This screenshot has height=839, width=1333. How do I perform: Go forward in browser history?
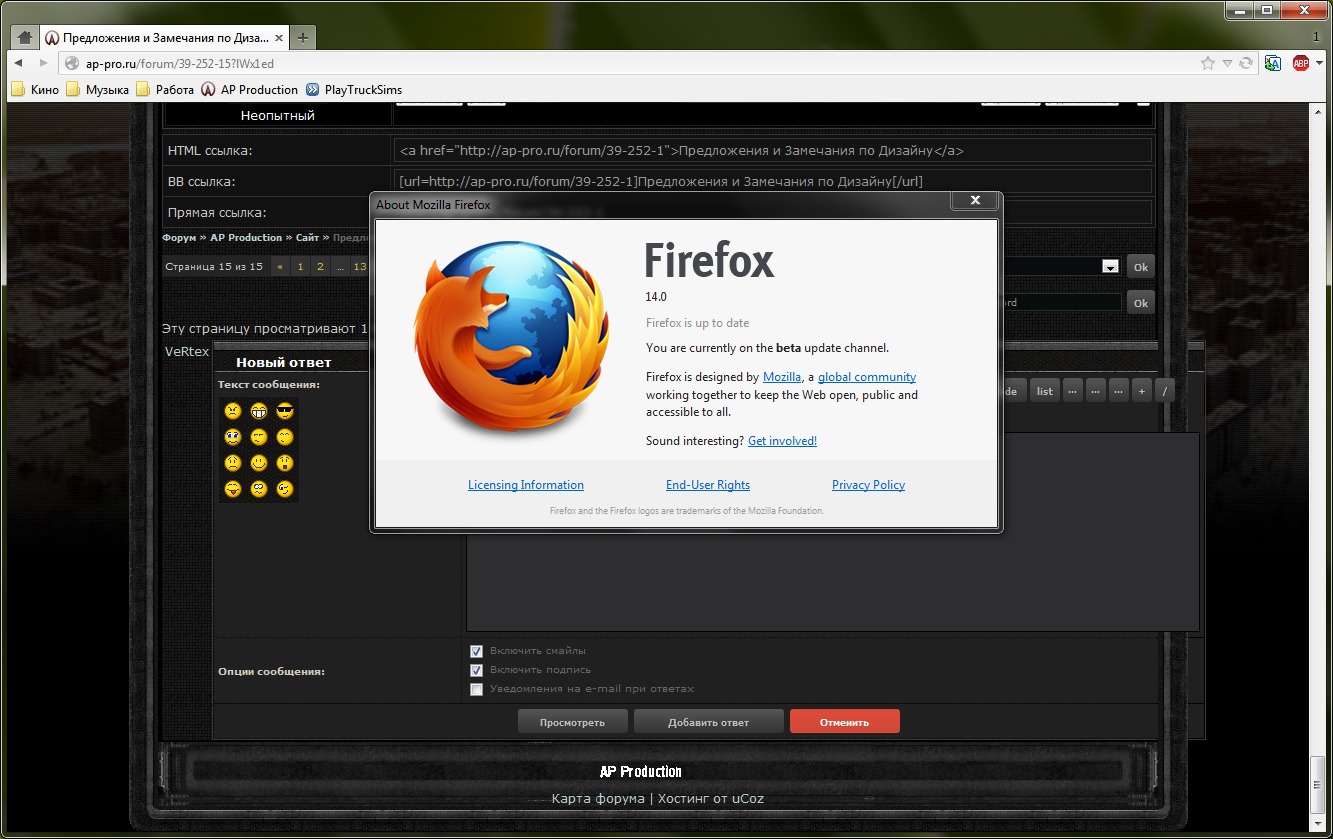(x=43, y=63)
